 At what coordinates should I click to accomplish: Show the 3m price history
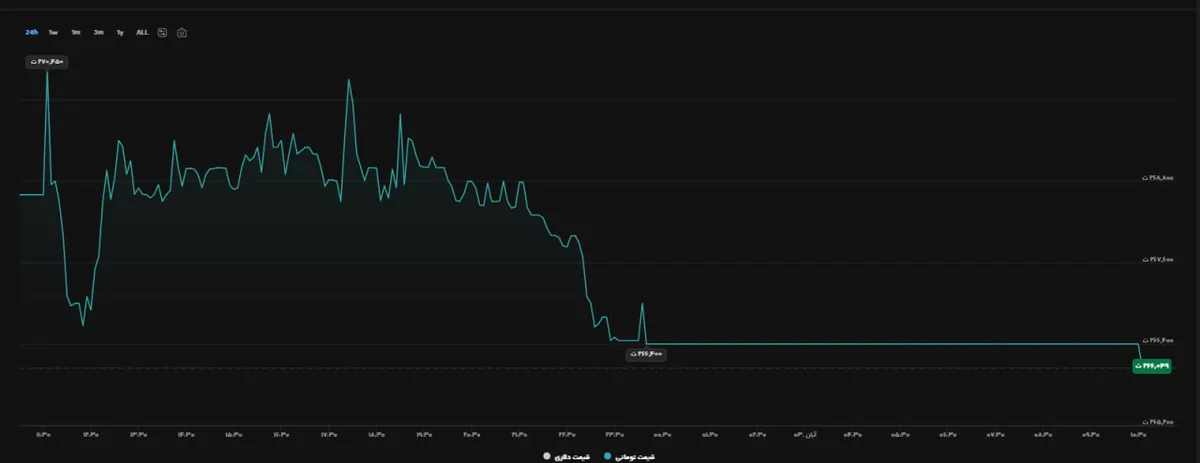tap(98, 32)
